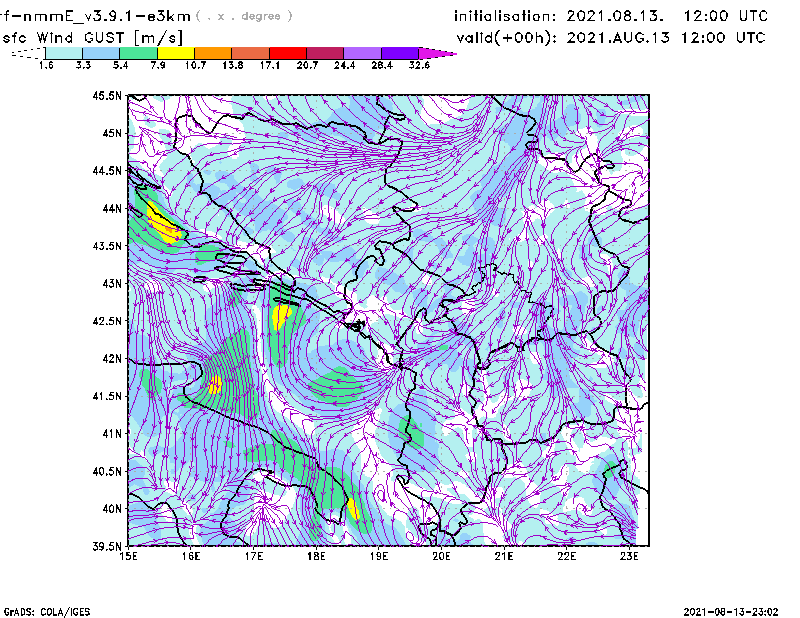Click the yellow gust patch near 40N 18.5E
This screenshot has width=800, height=618.
pyautogui.click(x=353, y=509)
